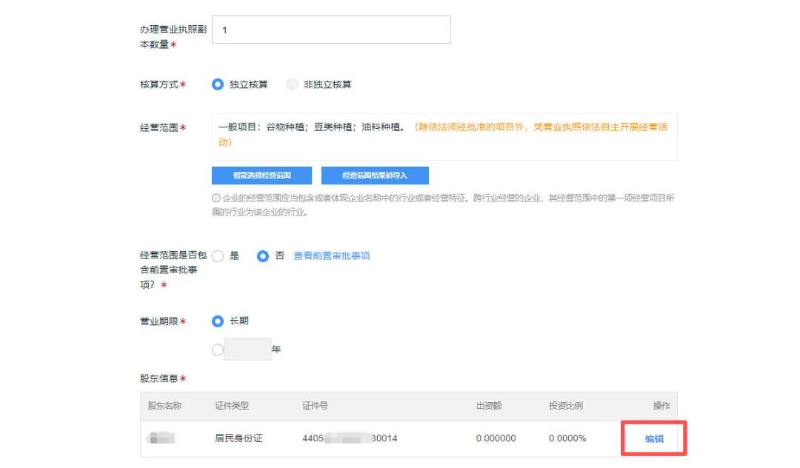Viewport: 800px width, 468px height.
Task: Click the 智能选择经营范围 button
Action: click(x=261, y=175)
